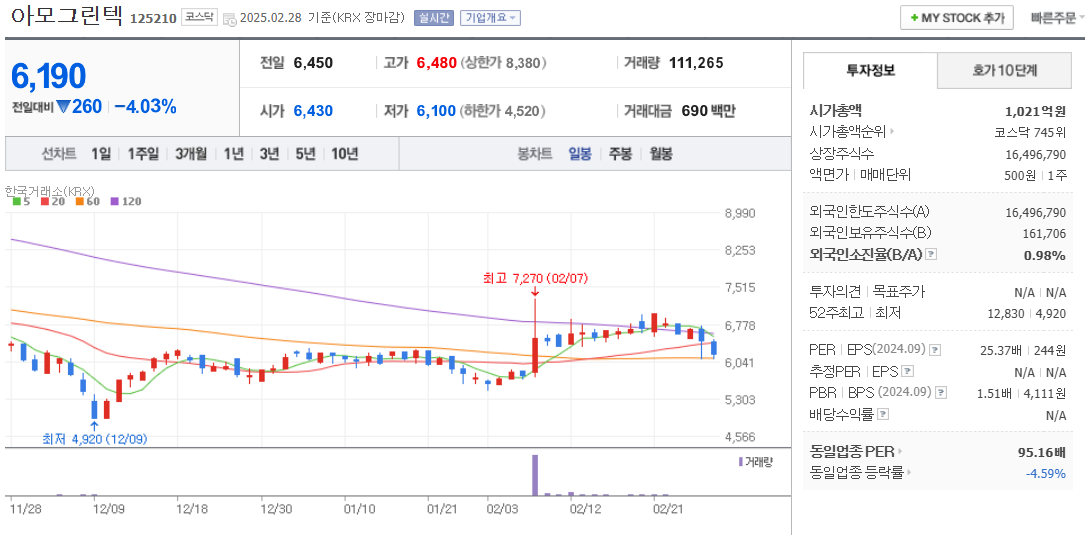Click the 전일 value 6,450

tap(313, 63)
